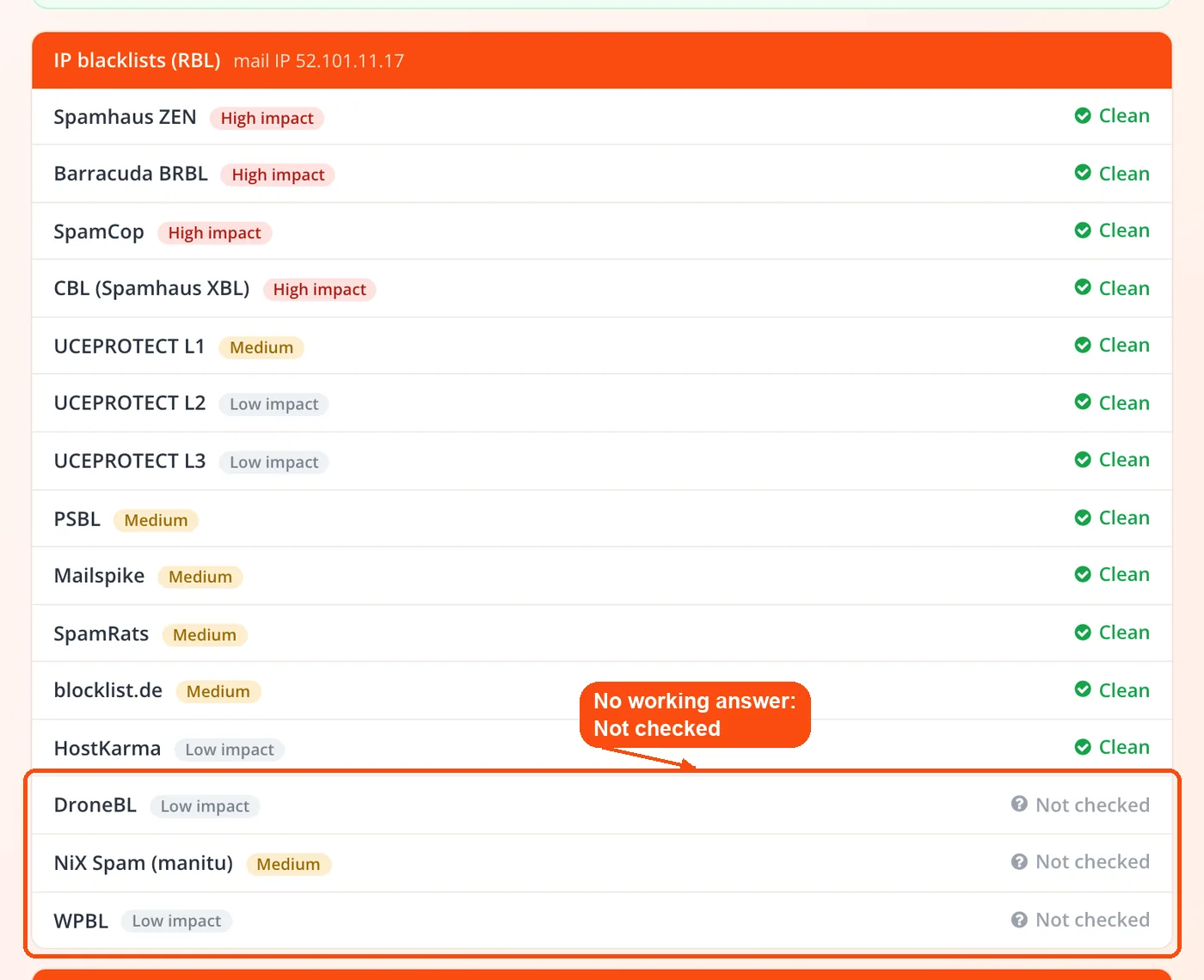Click the green check icon in PSBL row

[1083, 518]
